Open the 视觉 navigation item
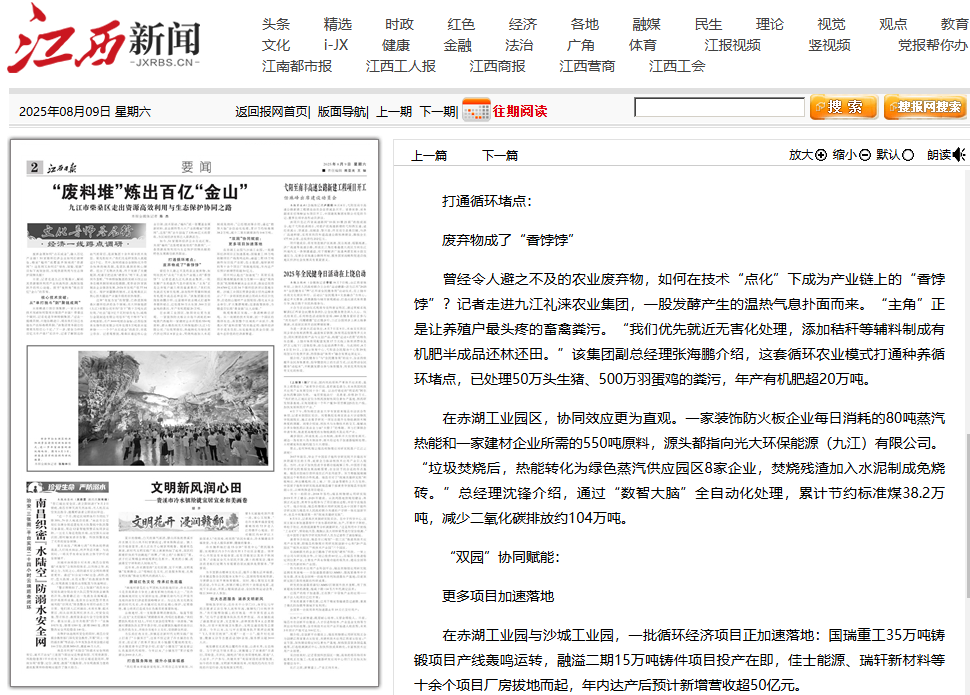 click(831, 24)
